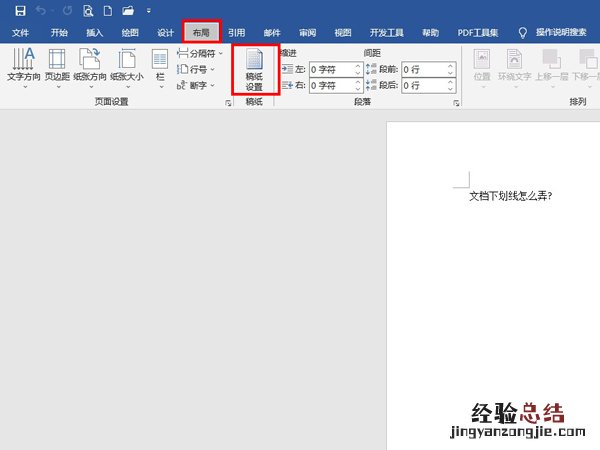
Task: Click the Save icon in quick access toolbar
Action: click(21, 11)
